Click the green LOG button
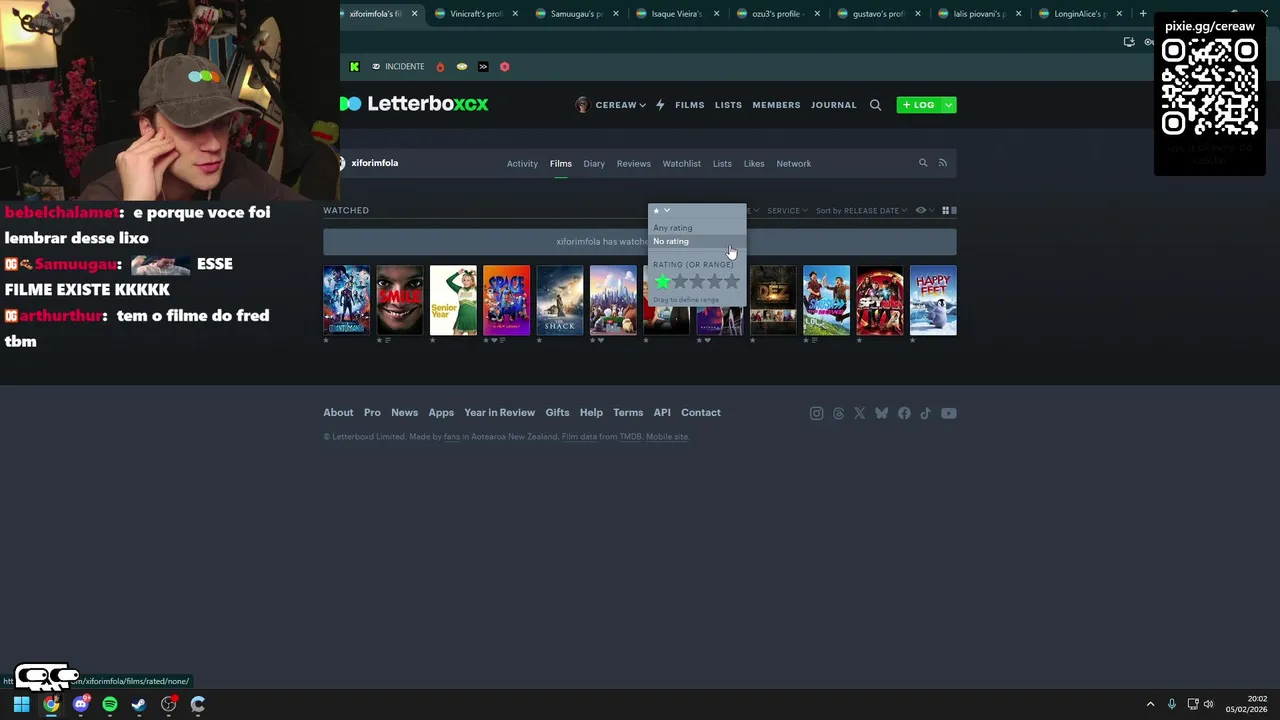 tap(919, 105)
